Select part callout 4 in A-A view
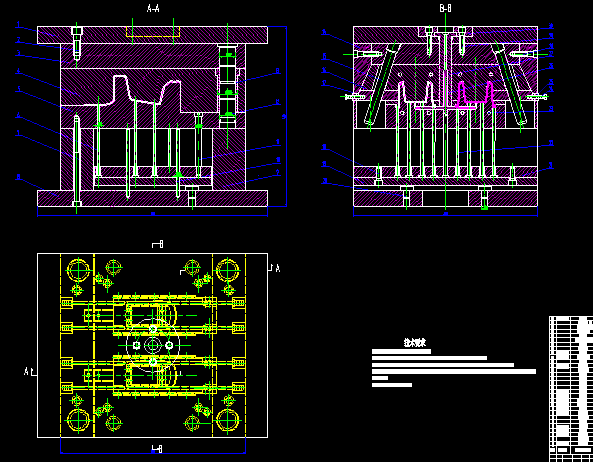Viewport: 594px width, 463px height. (x=18, y=71)
